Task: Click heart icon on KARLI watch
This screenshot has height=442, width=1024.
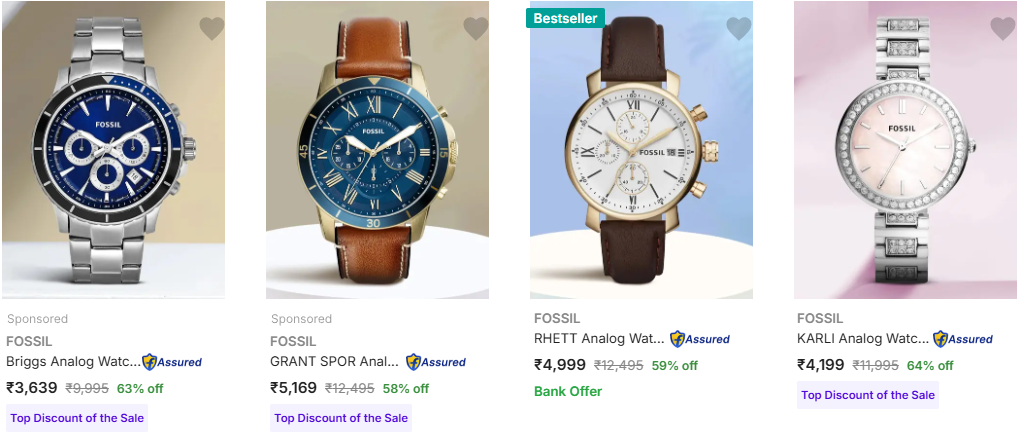Action: [1003, 28]
